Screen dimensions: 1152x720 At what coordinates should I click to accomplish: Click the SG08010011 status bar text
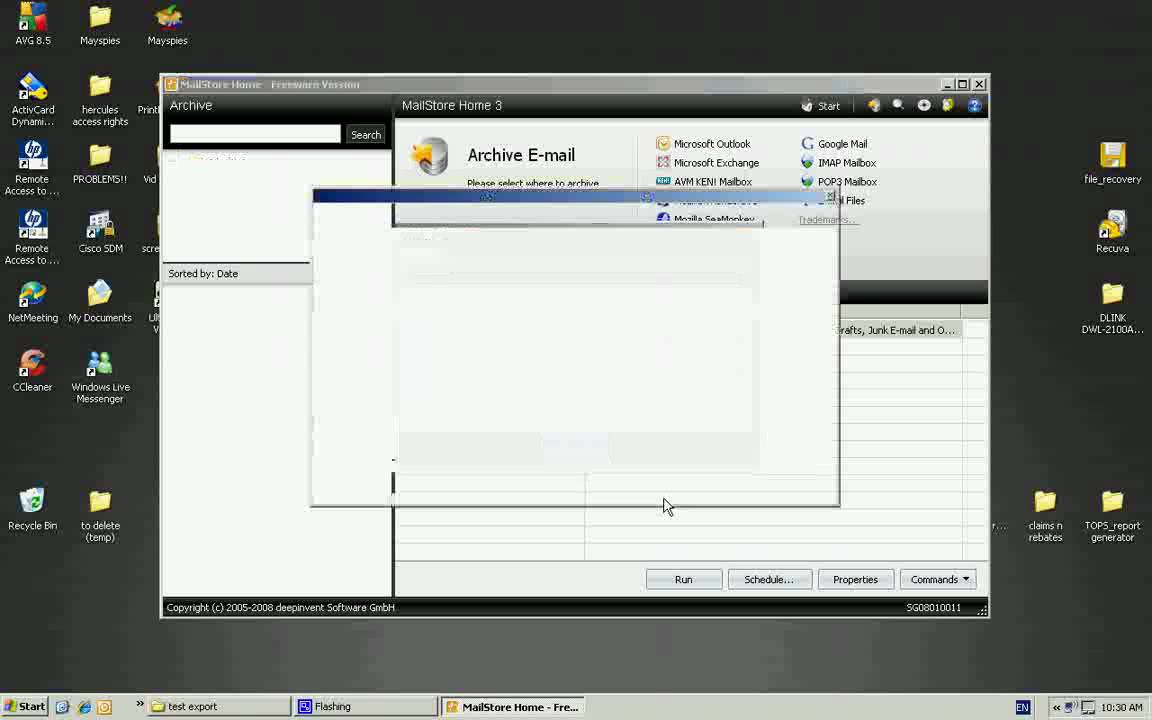[x=933, y=608]
